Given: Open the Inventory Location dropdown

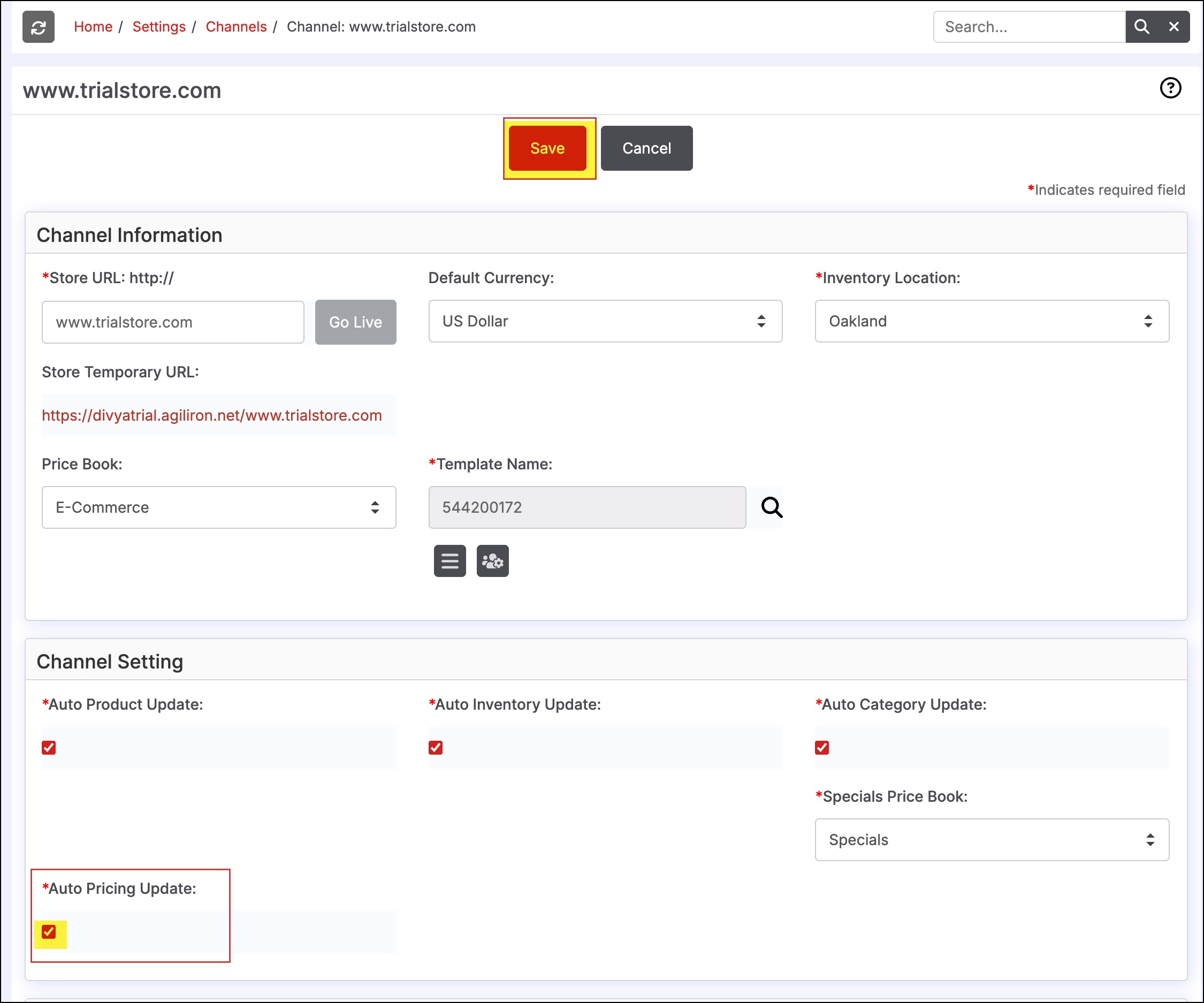Looking at the screenshot, I should [992, 321].
